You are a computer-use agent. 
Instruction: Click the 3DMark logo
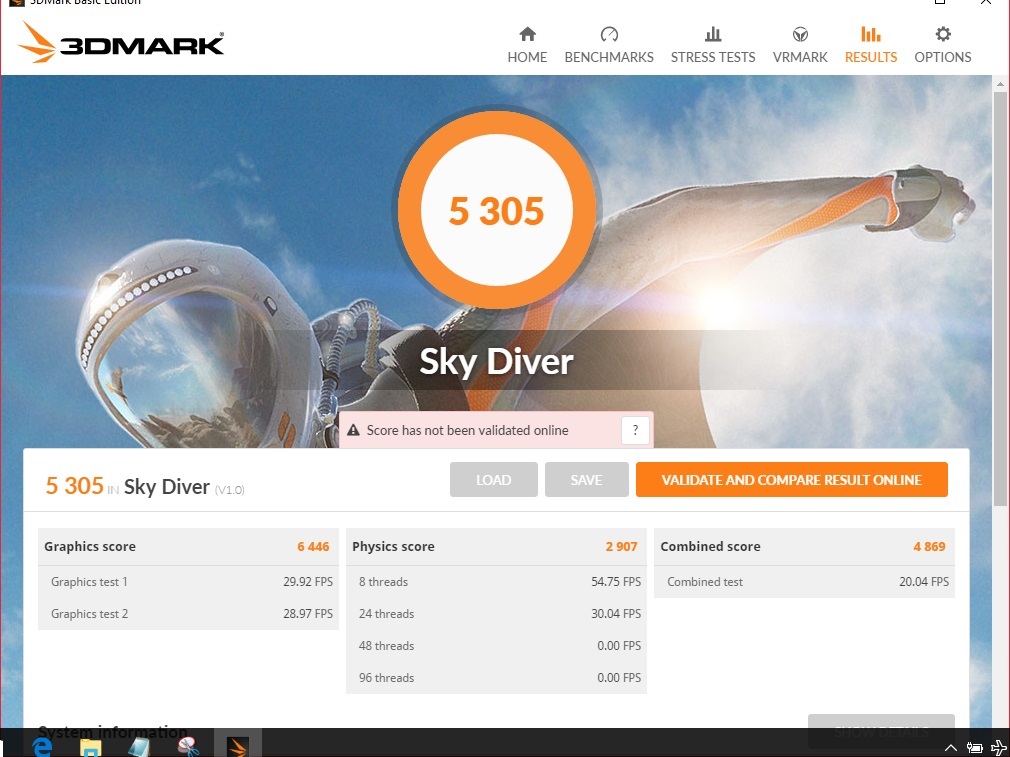[121, 43]
